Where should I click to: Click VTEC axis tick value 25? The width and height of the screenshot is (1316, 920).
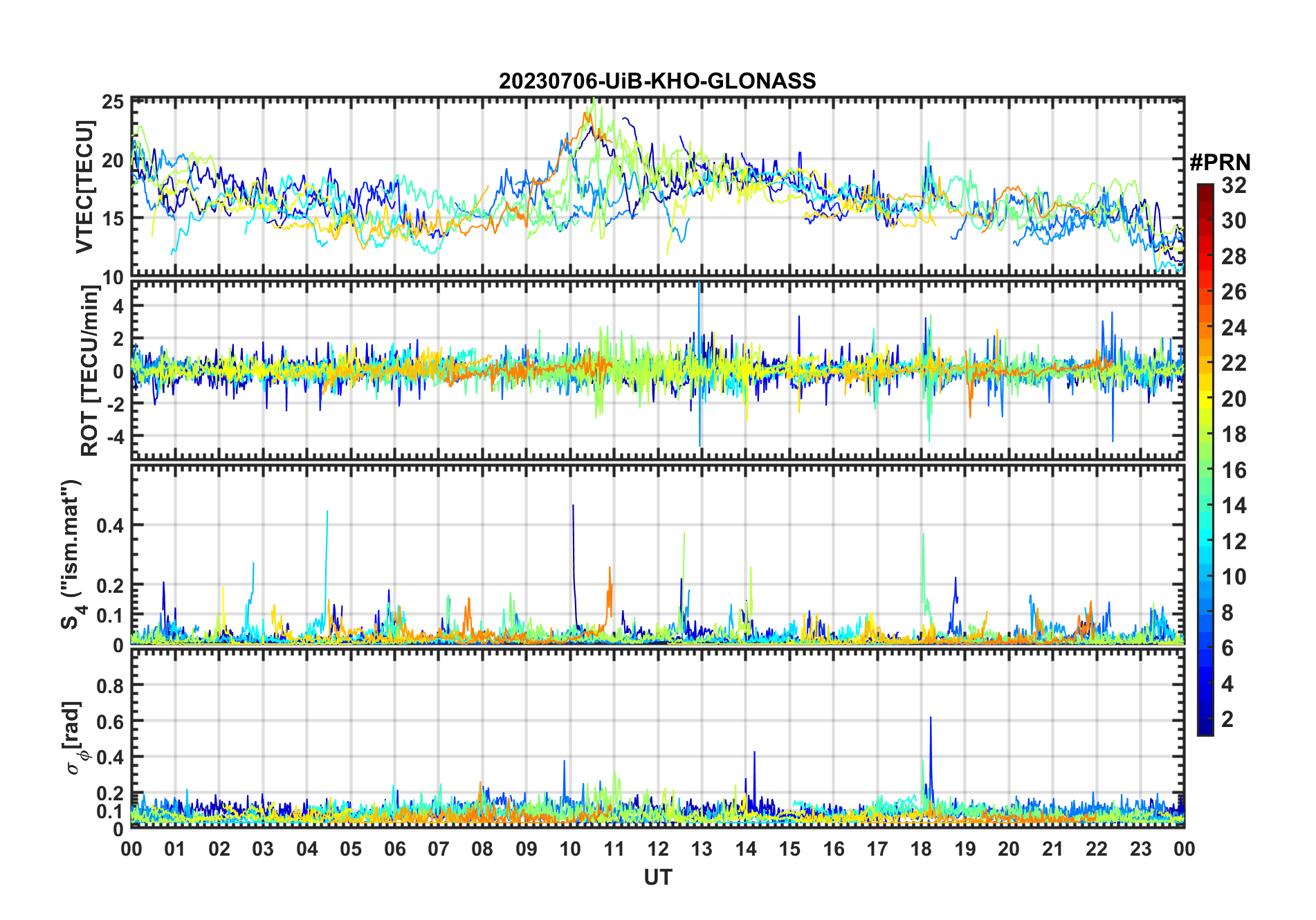tap(113, 103)
